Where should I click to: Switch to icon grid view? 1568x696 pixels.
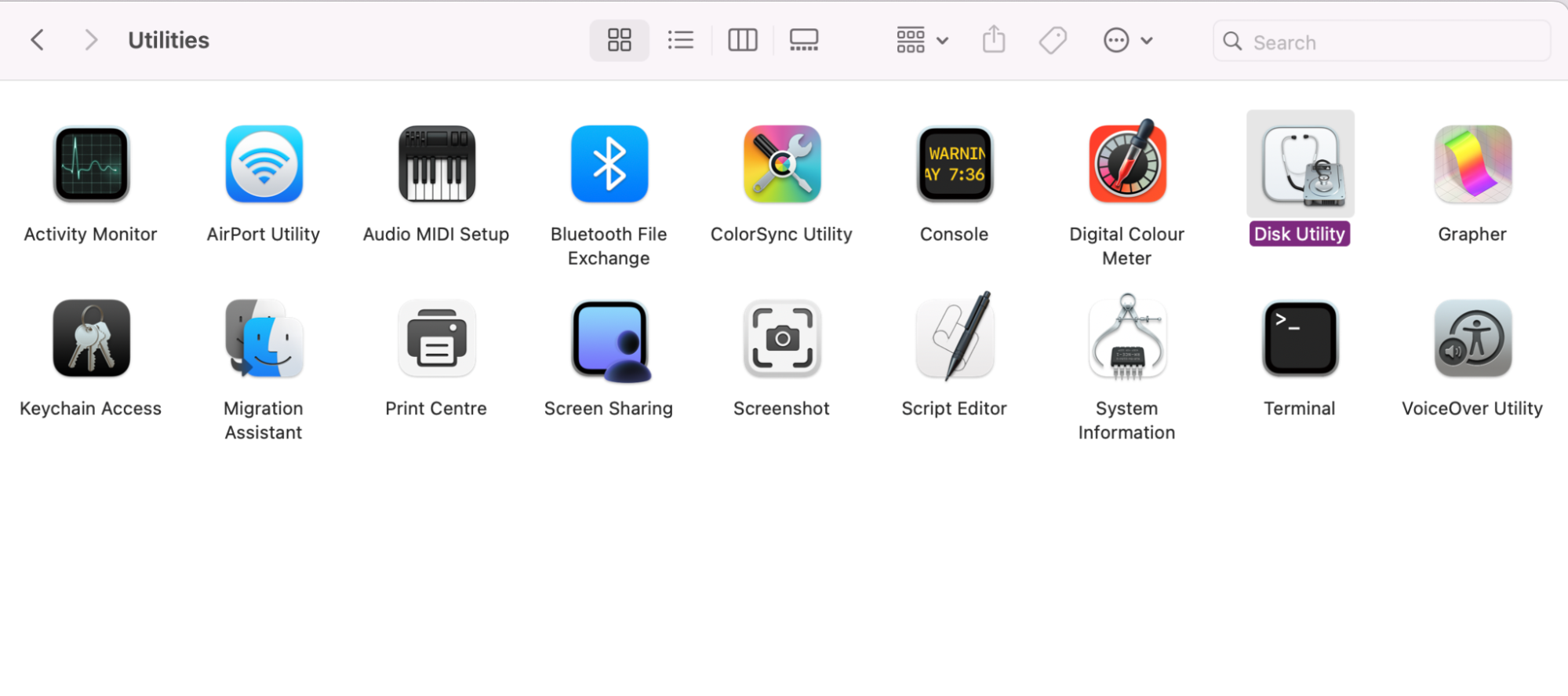620,40
